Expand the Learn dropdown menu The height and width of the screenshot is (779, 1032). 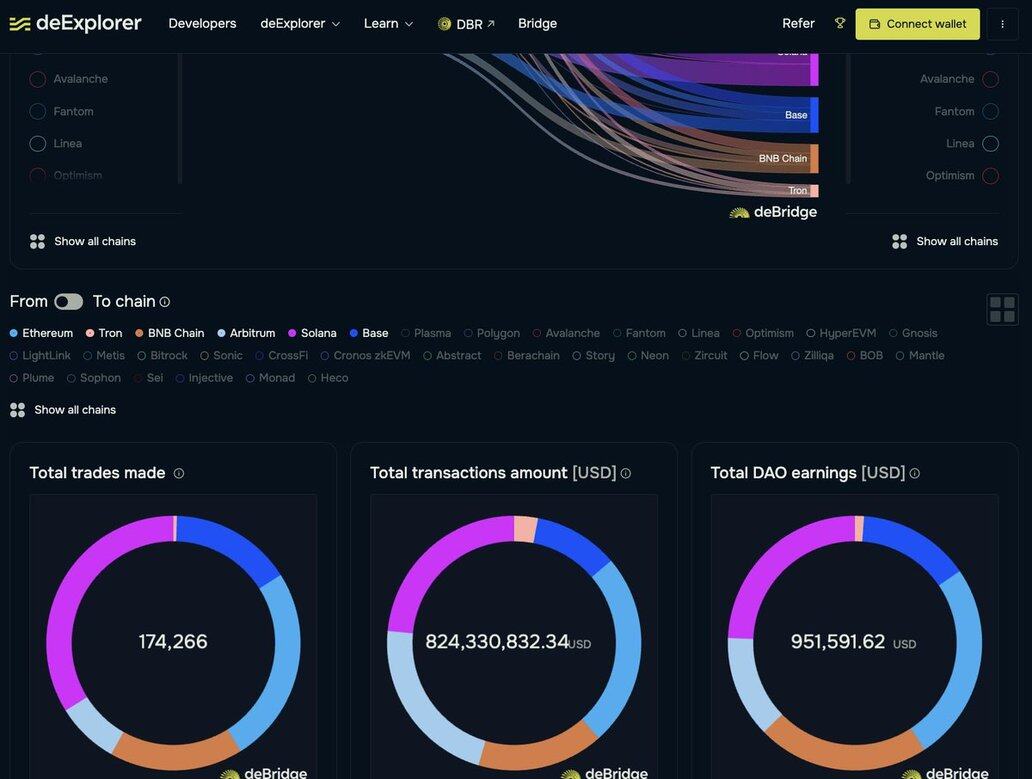(388, 24)
